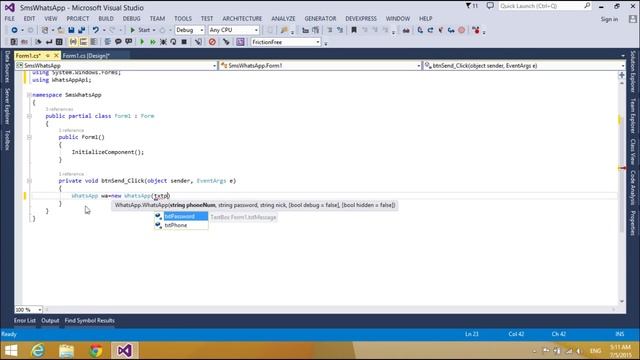The image size is (640, 360).
Task: Collapse the btnSend_Click method block
Action: tap(29, 180)
